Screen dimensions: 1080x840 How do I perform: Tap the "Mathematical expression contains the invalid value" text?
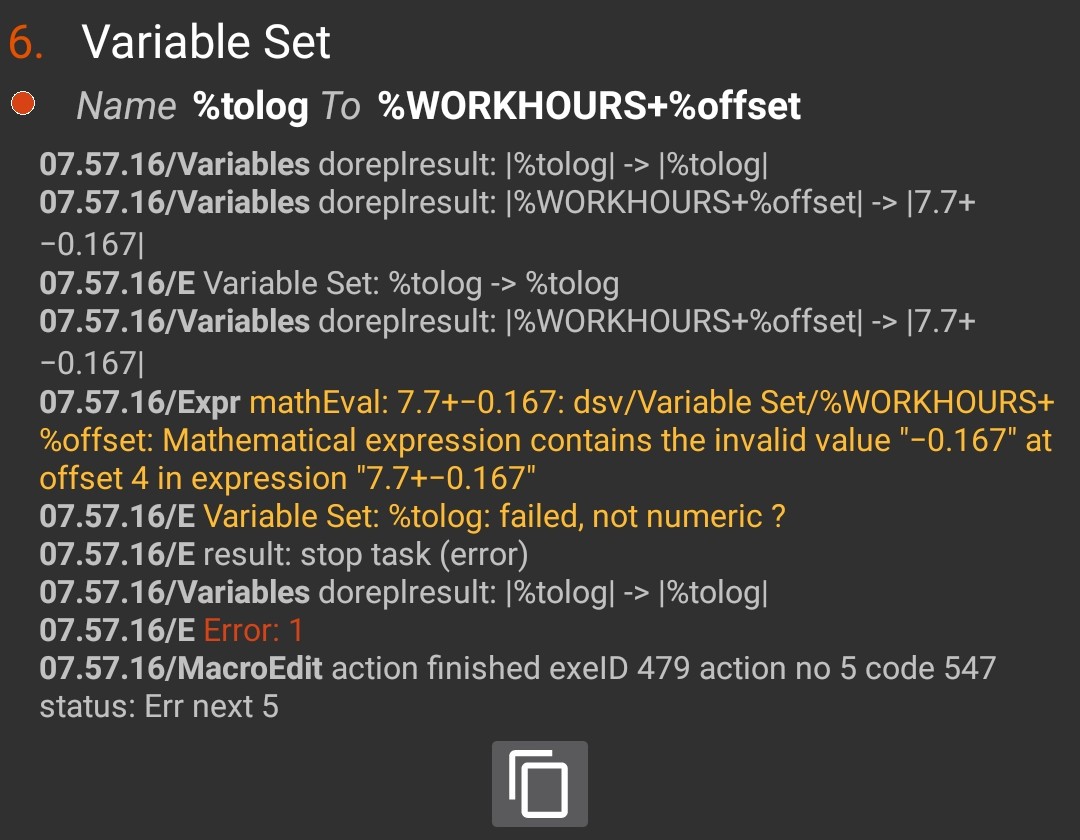525,440
